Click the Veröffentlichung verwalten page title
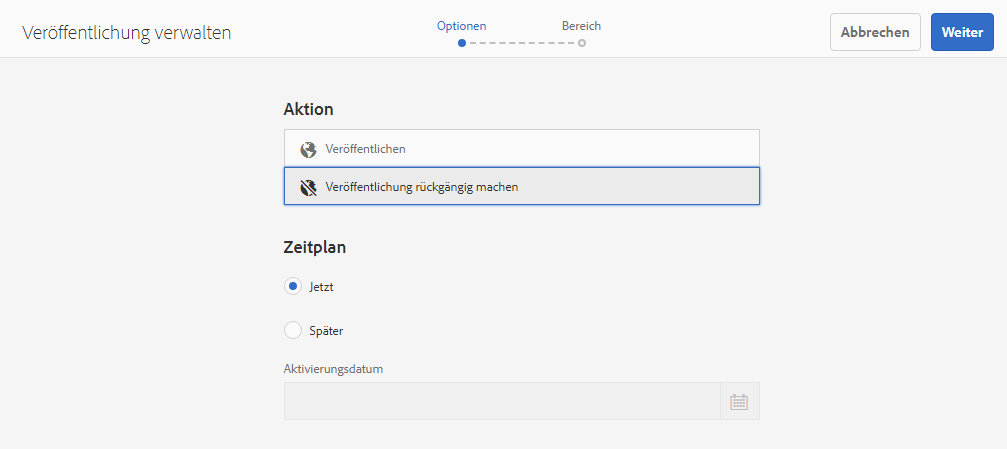The image size is (1007, 449). point(126,32)
